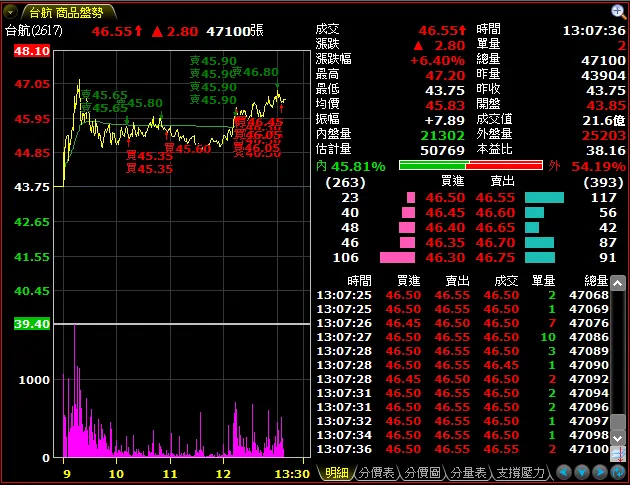Image resolution: width=630 pixels, height=485 pixels.
Task: Select the tick row at 13:07:26
Action: pos(462,323)
